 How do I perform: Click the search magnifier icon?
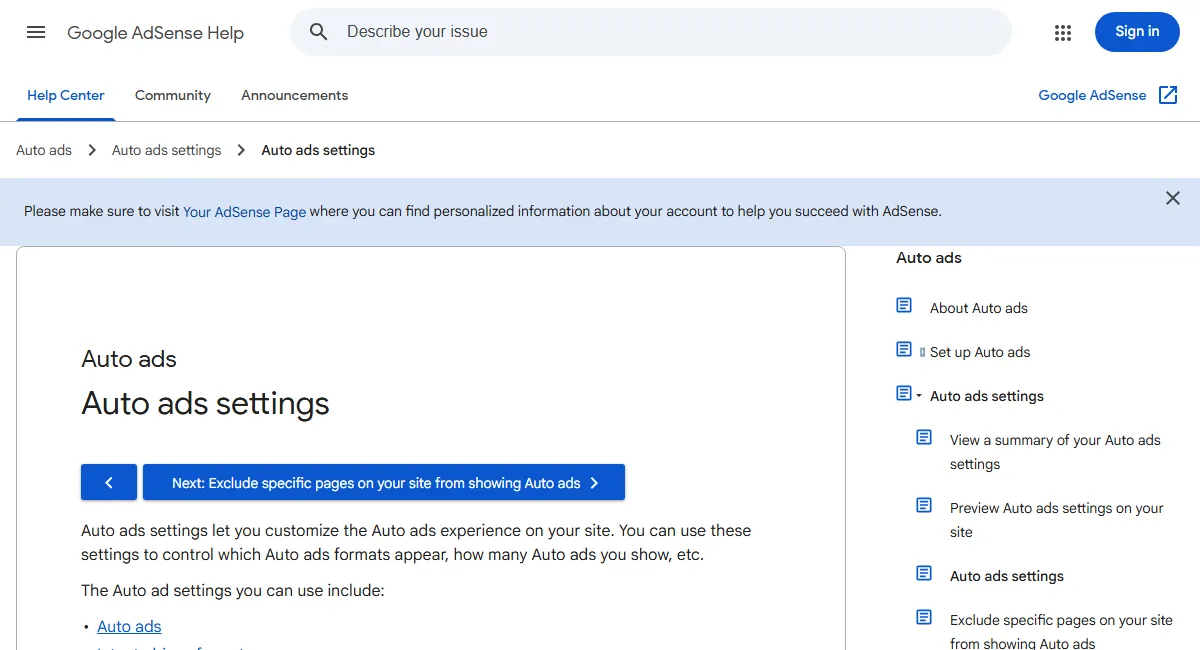319,32
